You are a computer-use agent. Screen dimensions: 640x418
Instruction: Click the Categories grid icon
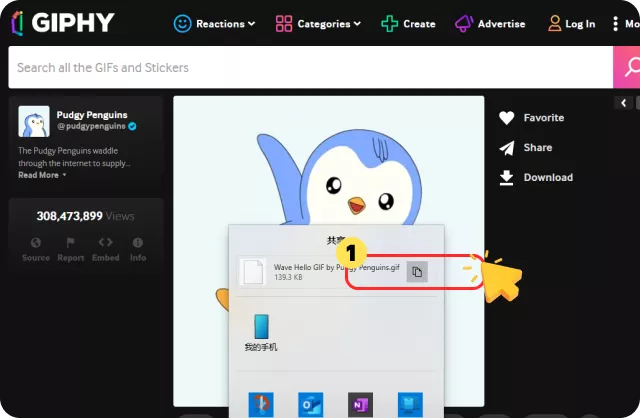pyautogui.click(x=284, y=24)
